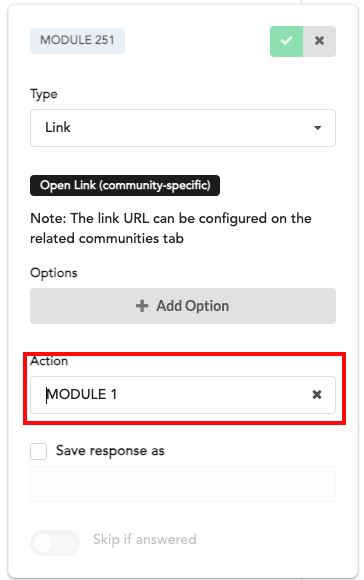Confirm module edits with green checkmark
The image size is (364, 580).
[286, 41]
